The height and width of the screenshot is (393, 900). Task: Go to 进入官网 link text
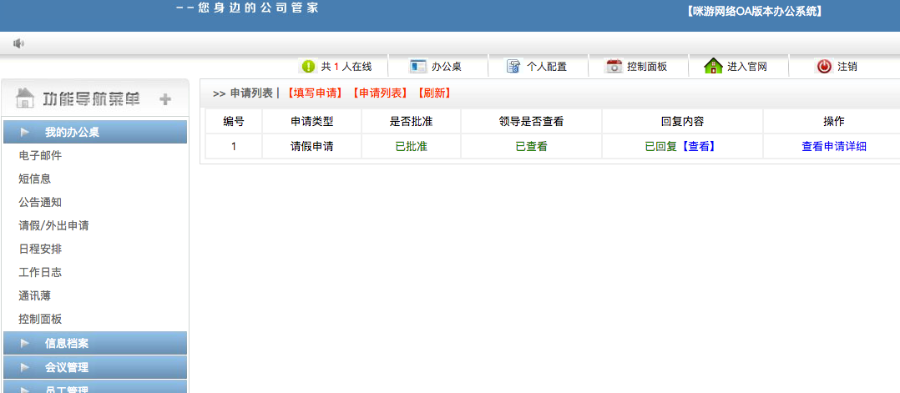tap(747, 67)
